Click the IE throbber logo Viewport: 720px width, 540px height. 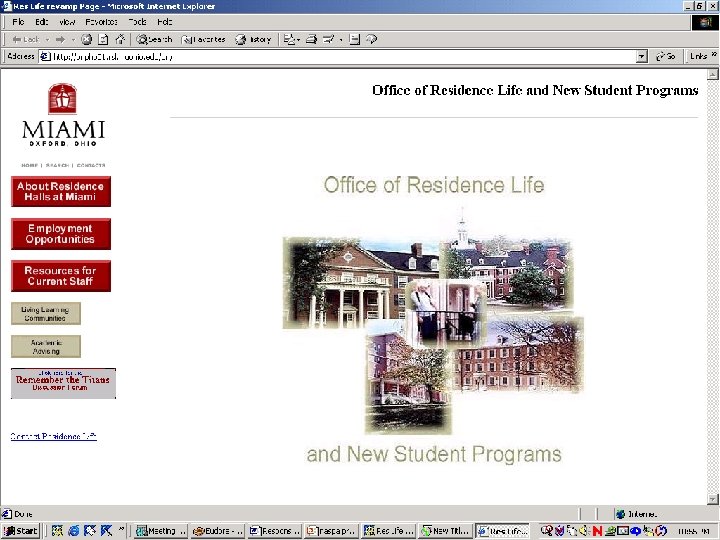tap(704, 22)
